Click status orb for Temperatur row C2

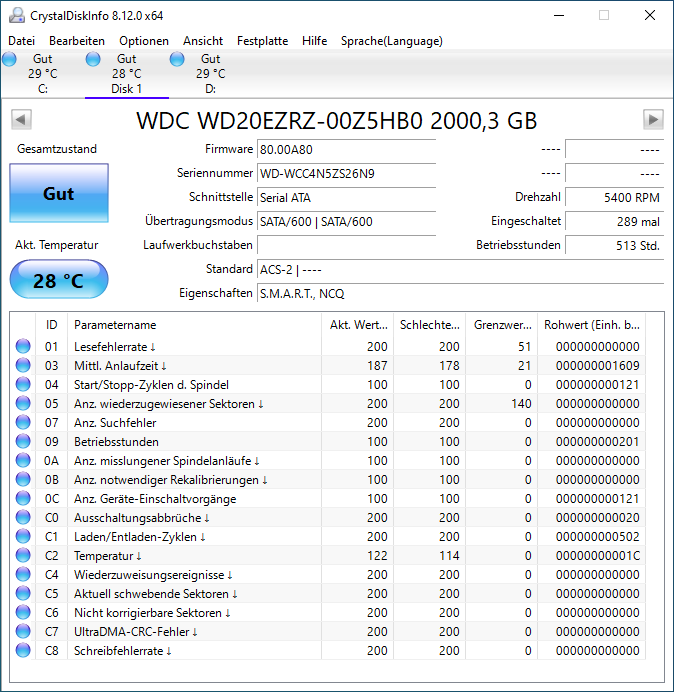point(23,555)
